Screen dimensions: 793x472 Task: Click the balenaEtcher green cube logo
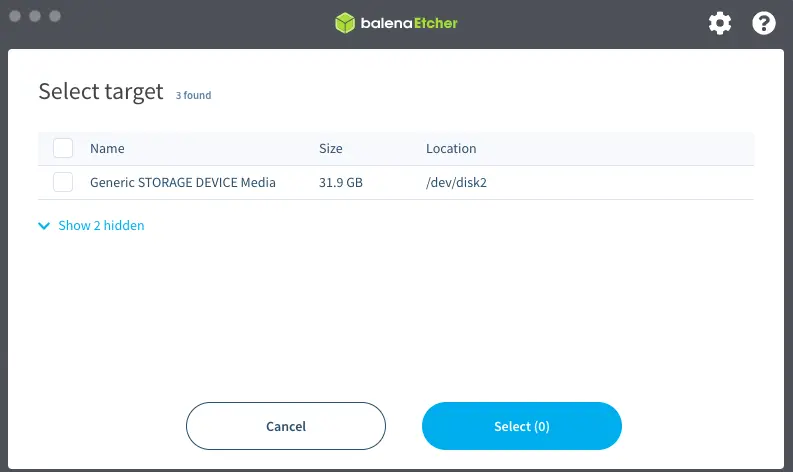[345, 23]
